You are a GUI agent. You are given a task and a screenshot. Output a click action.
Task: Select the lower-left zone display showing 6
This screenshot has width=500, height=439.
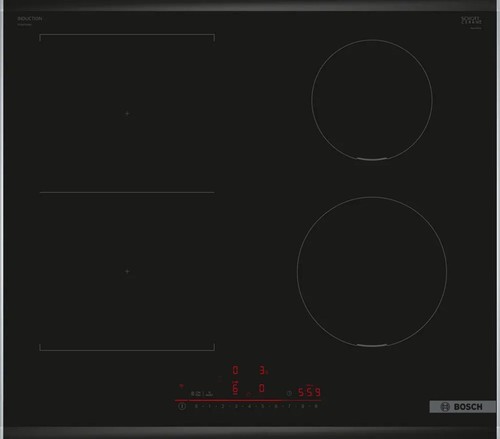235,388
